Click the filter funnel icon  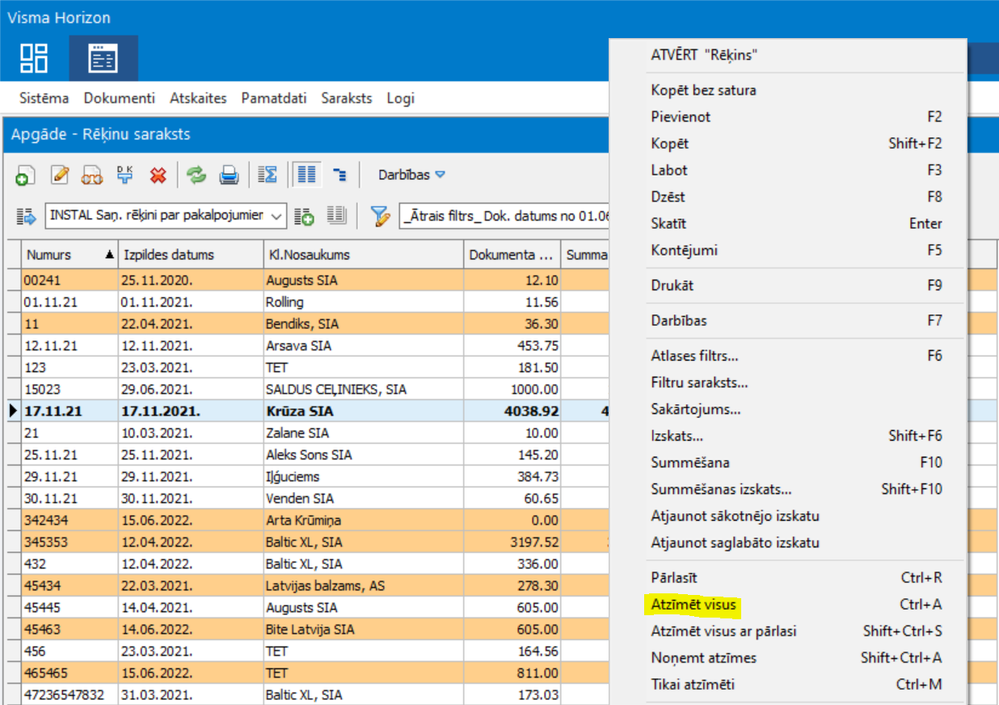(379, 216)
